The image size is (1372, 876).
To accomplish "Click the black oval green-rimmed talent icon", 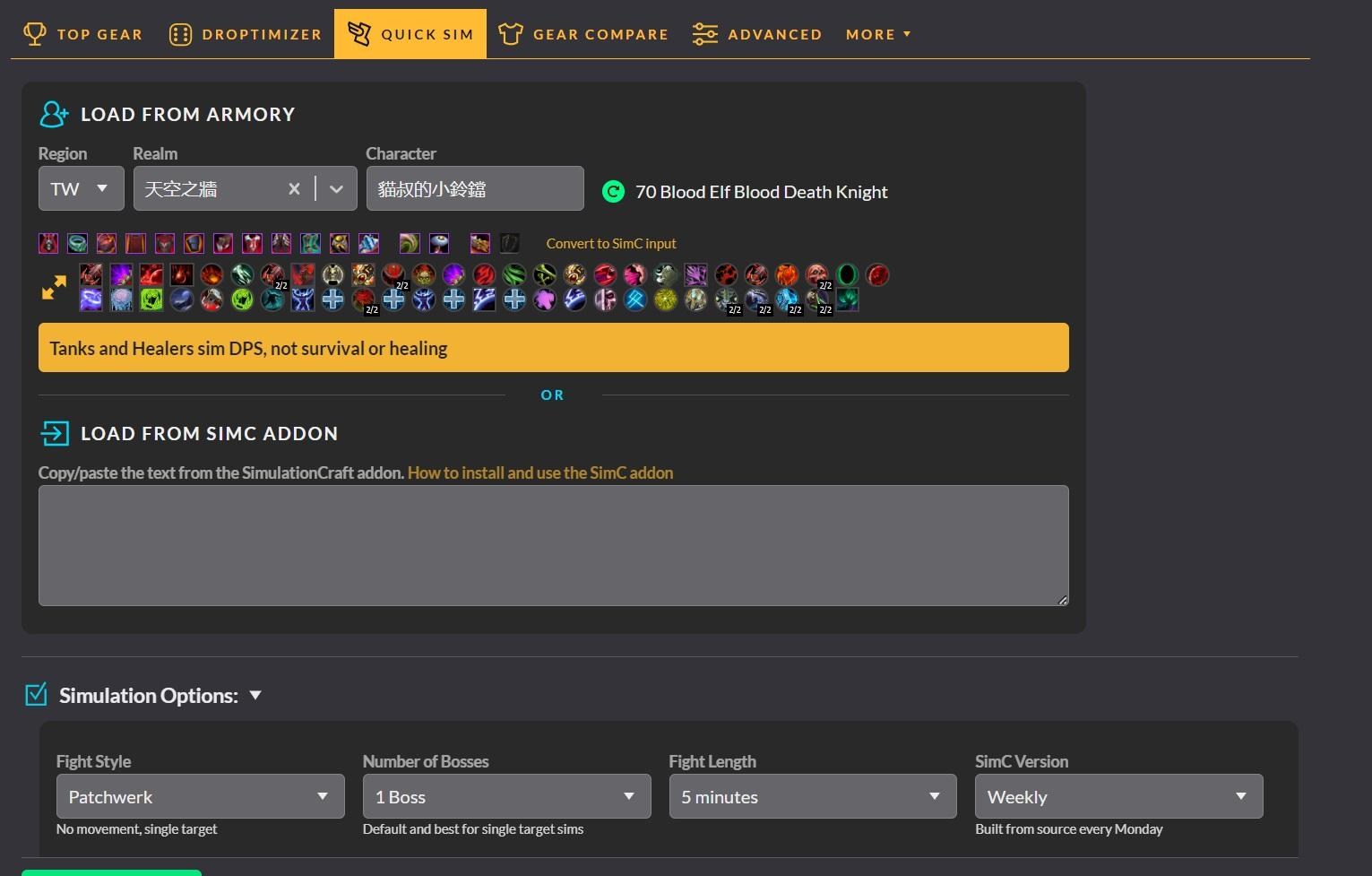I will point(847,274).
